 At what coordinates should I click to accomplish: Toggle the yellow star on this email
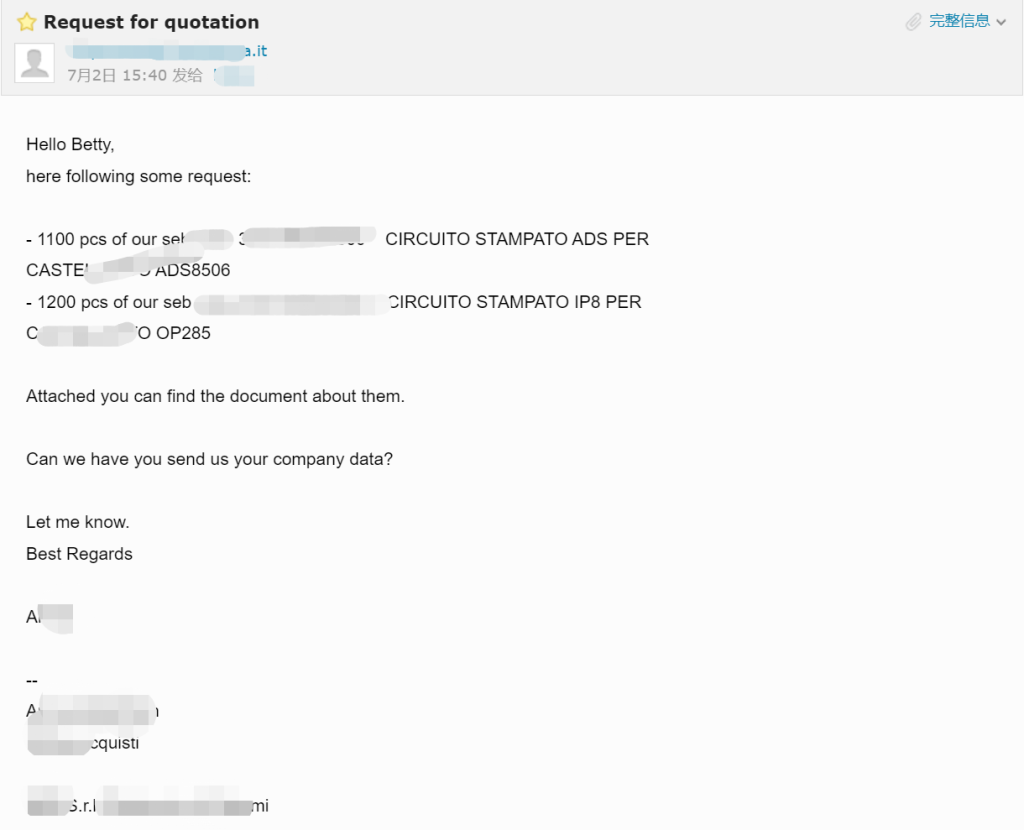click(x=27, y=22)
